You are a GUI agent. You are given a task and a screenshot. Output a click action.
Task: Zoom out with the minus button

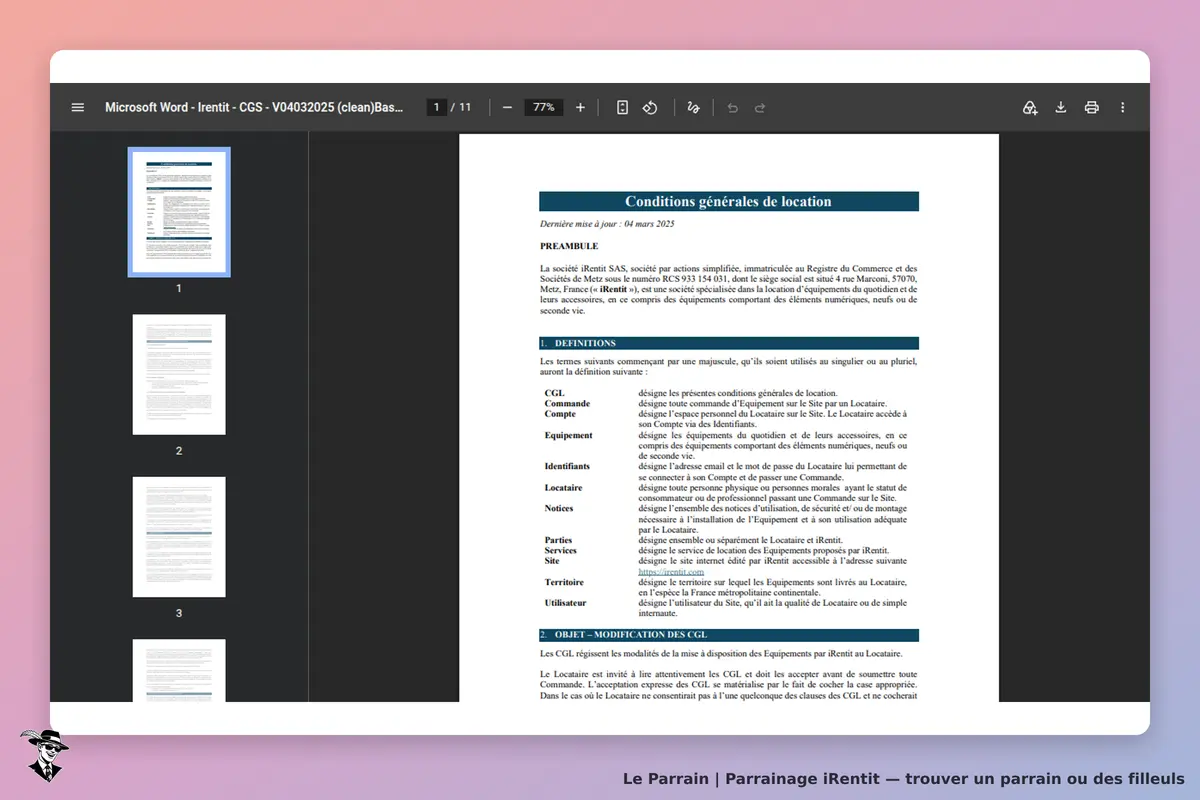pos(507,107)
